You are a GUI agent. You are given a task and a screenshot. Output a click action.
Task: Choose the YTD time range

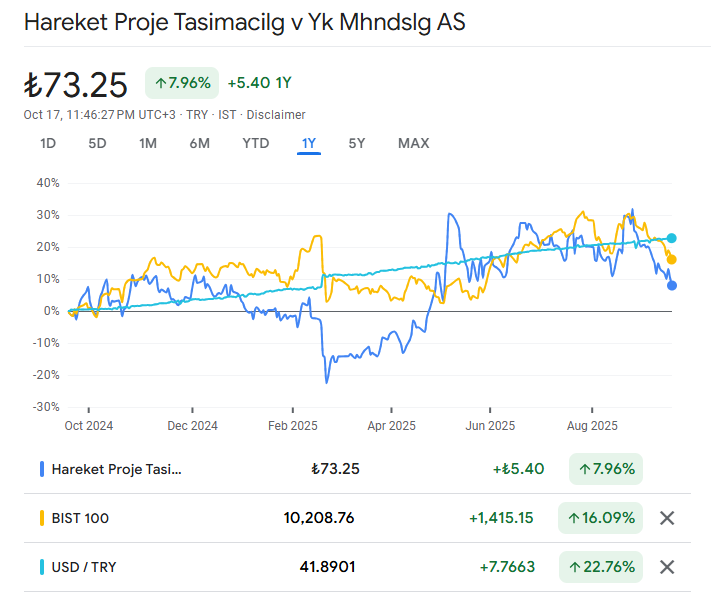[x=255, y=143]
